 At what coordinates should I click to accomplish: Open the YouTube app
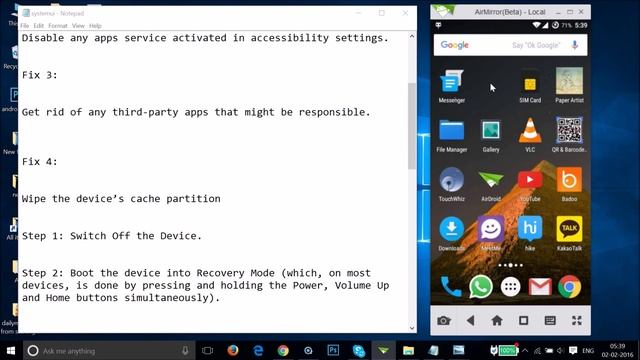(530, 186)
